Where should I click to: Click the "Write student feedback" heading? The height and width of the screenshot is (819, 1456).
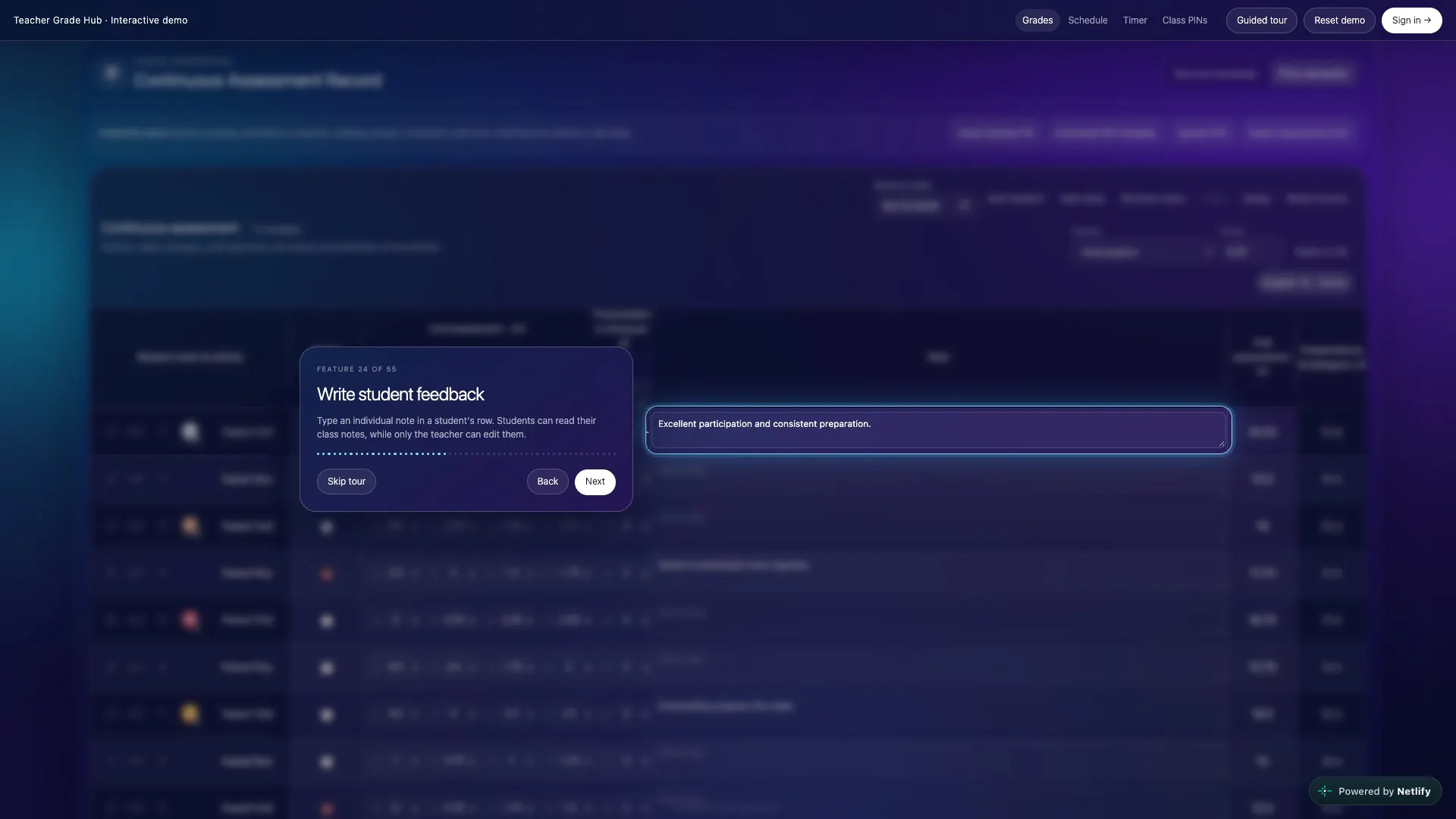tap(400, 394)
